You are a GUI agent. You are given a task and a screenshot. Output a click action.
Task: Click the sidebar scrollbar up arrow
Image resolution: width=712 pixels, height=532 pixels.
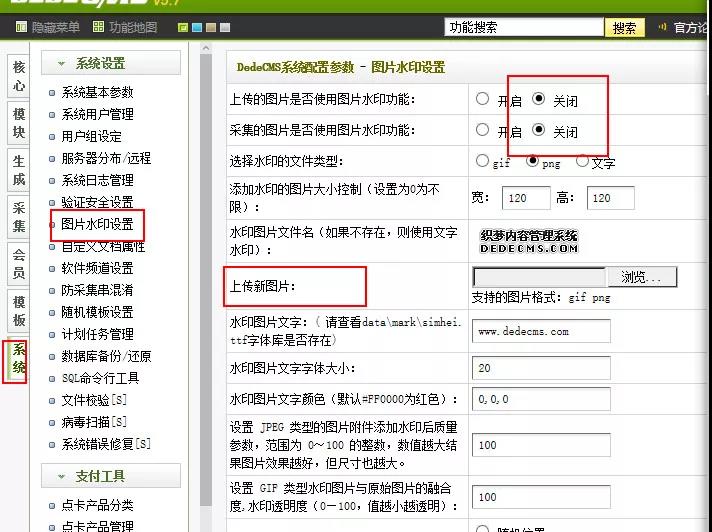click(x=206, y=47)
